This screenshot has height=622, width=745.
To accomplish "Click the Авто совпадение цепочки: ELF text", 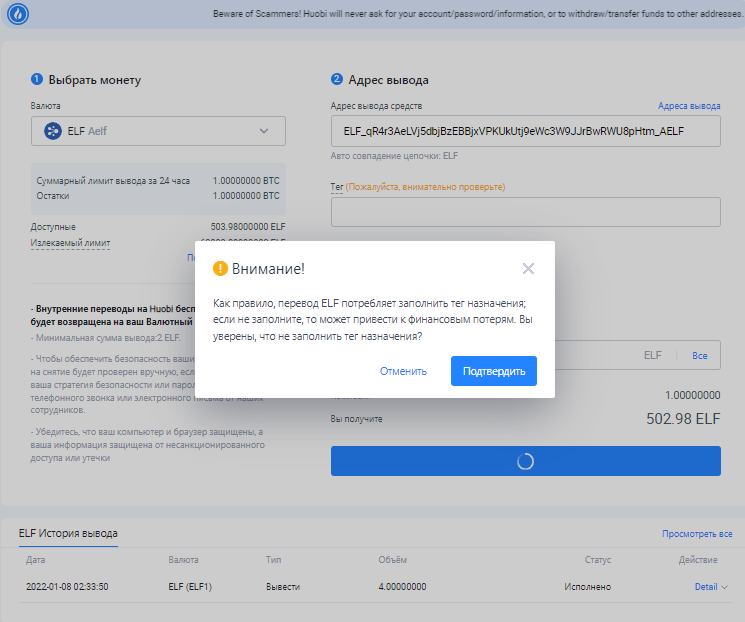I will click(x=394, y=156).
